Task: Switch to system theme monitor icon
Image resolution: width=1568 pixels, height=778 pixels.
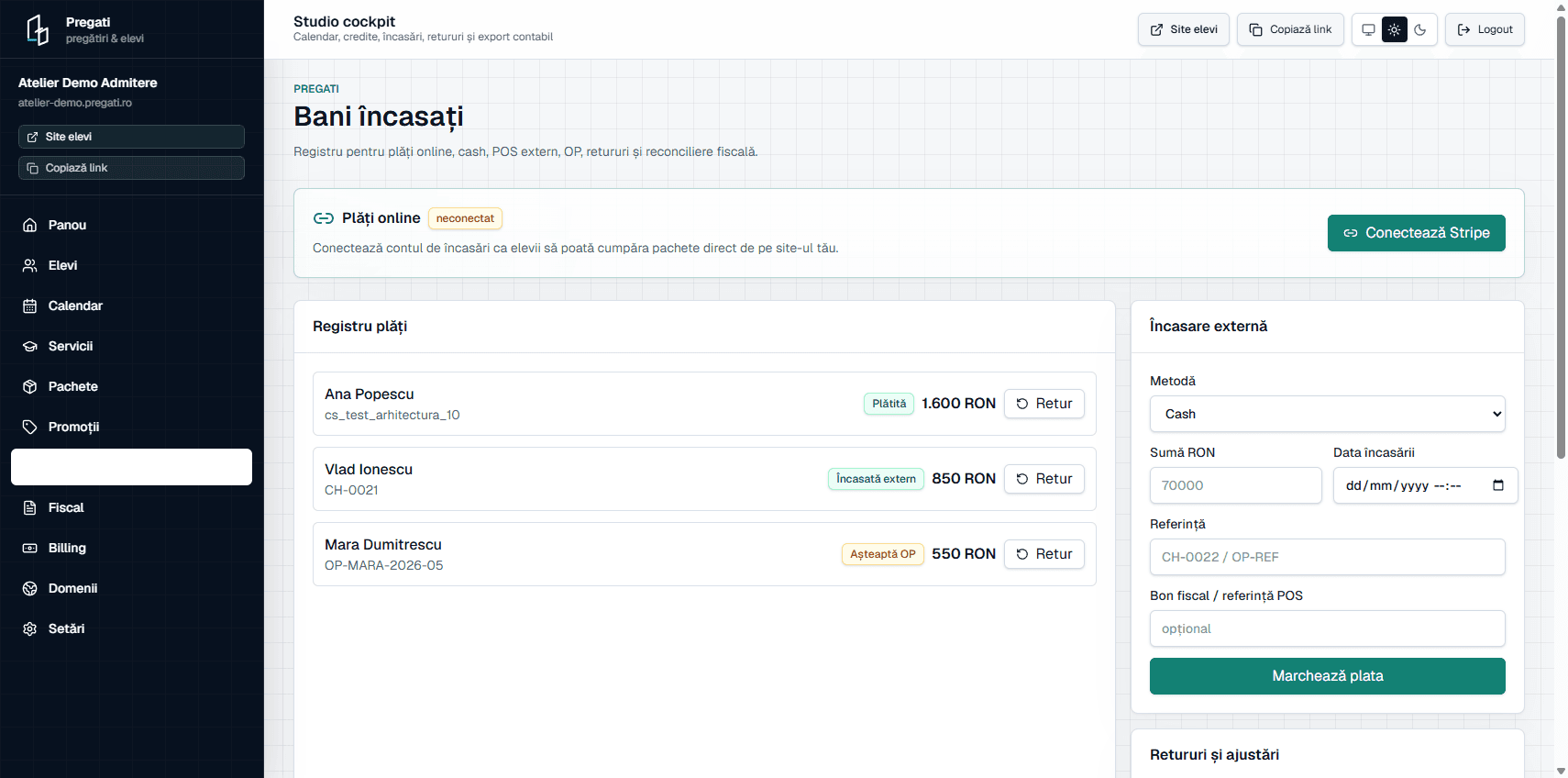Action: (1368, 29)
